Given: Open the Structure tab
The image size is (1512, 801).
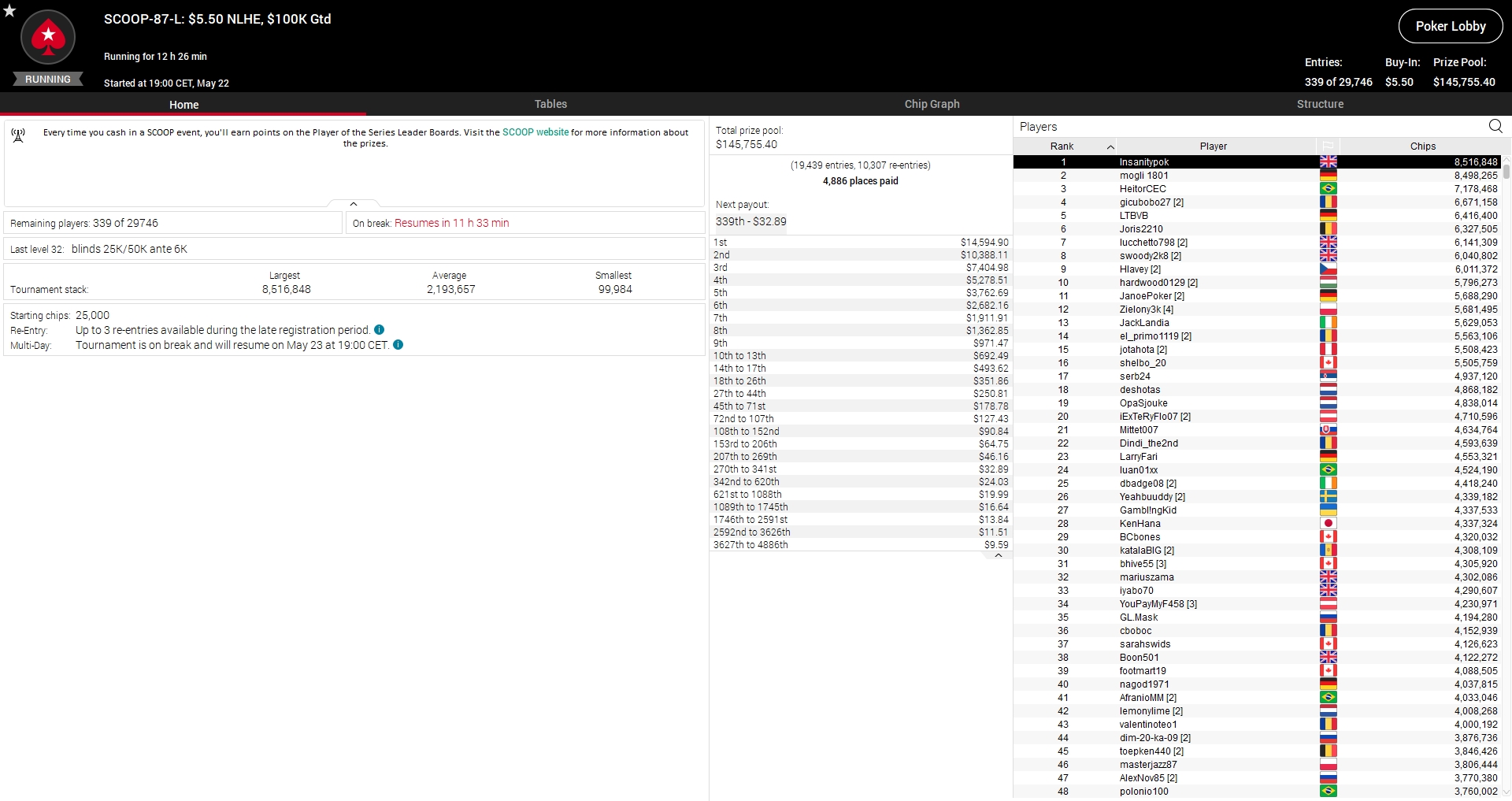Looking at the screenshot, I should pos(1320,104).
